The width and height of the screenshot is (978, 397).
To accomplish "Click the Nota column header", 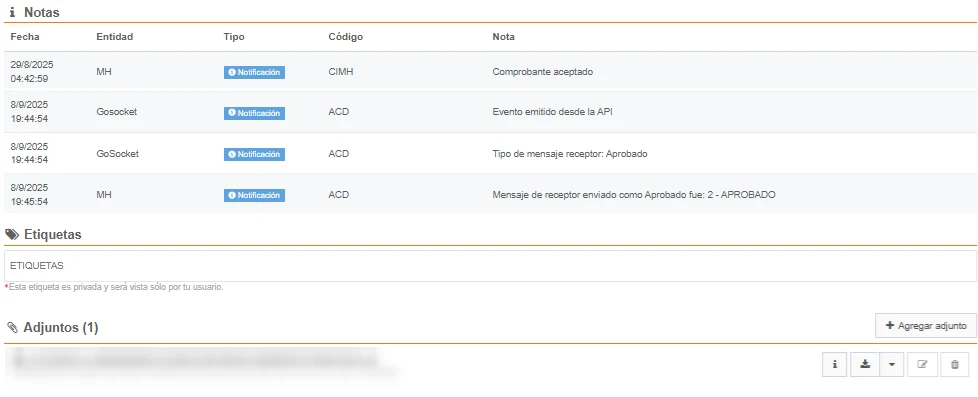I will point(503,37).
